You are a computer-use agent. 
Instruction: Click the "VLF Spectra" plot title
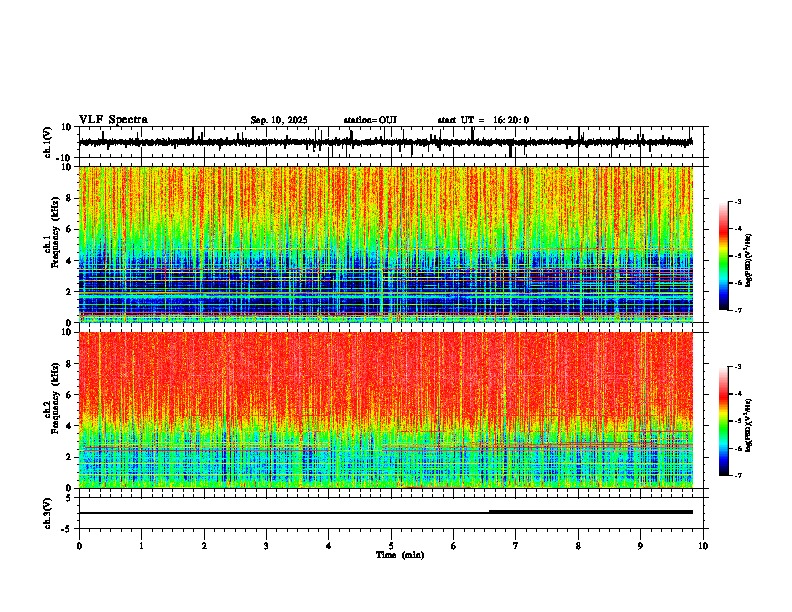(113, 120)
